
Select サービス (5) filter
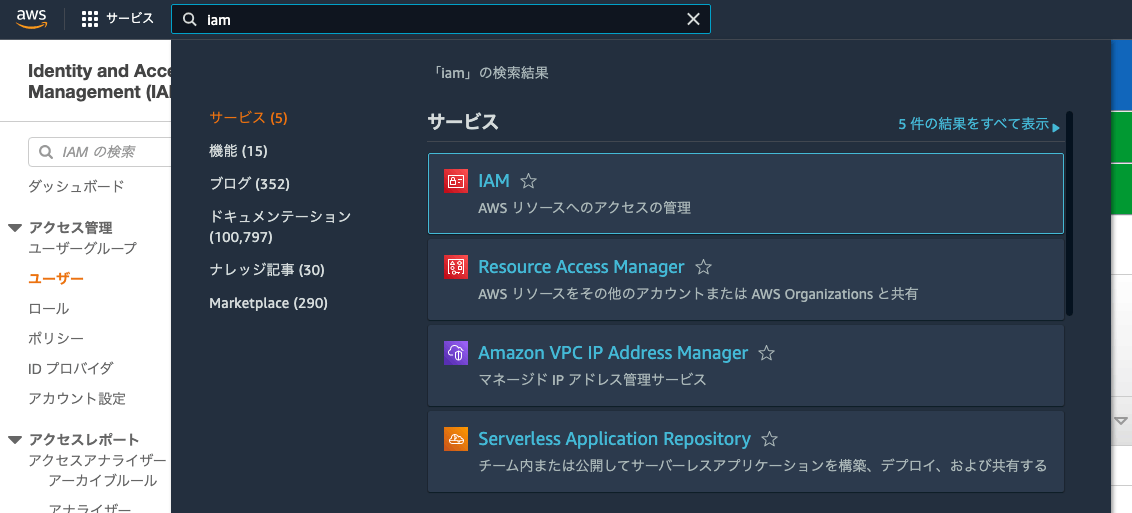pyautogui.click(x=248, y=118)
